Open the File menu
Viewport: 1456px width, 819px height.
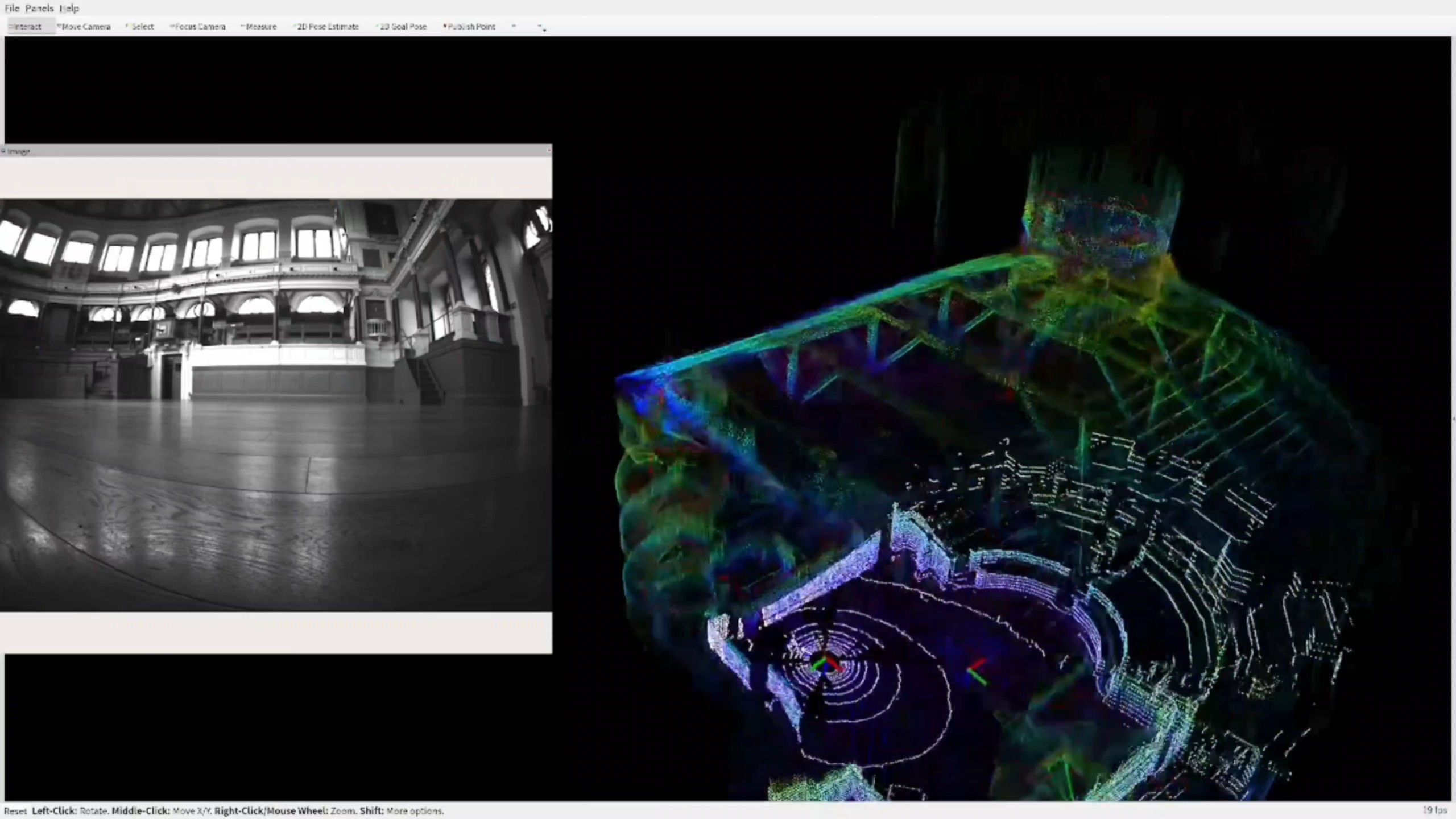click(x=12, y=9)
